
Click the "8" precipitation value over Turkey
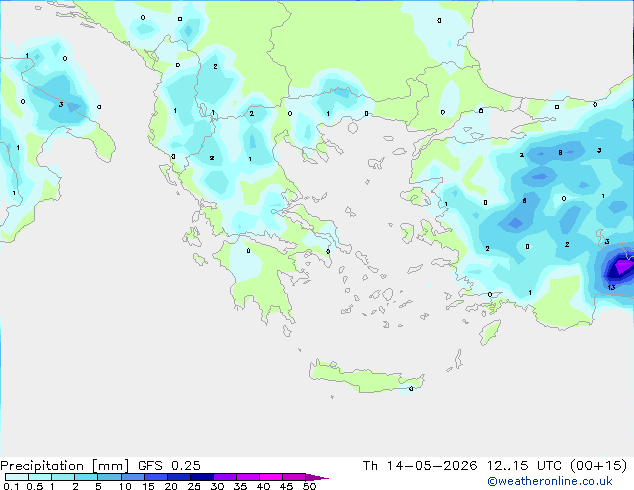point(560,152)
